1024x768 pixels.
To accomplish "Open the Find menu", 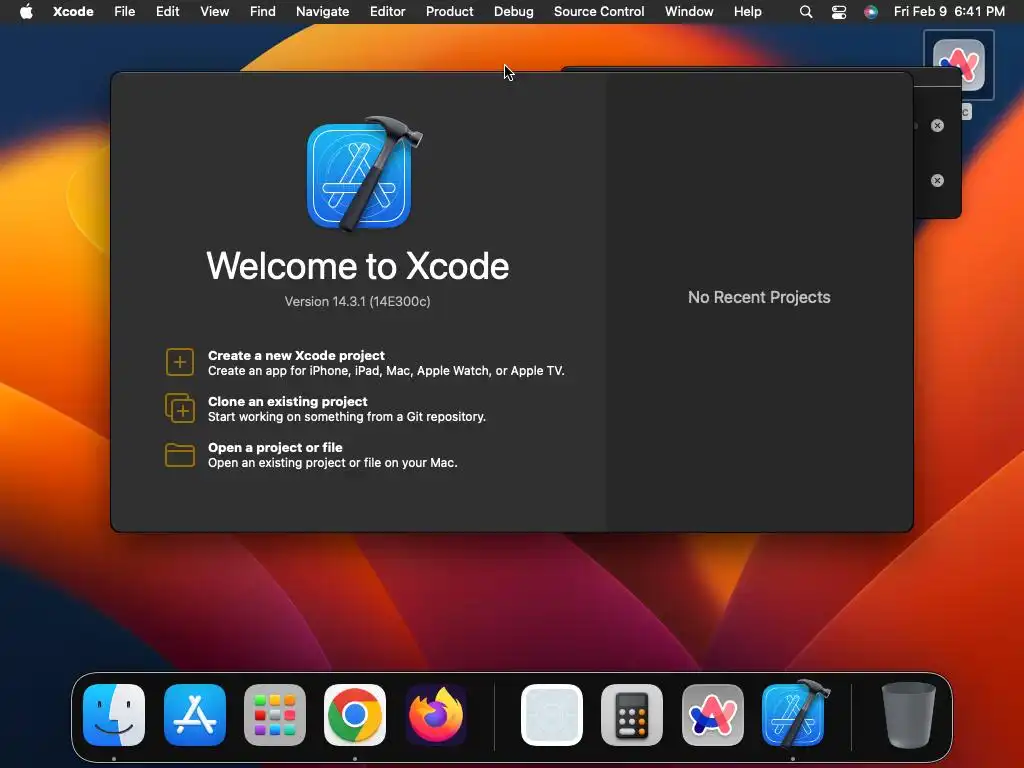I will pyautogui.click(x=263, y=12).
